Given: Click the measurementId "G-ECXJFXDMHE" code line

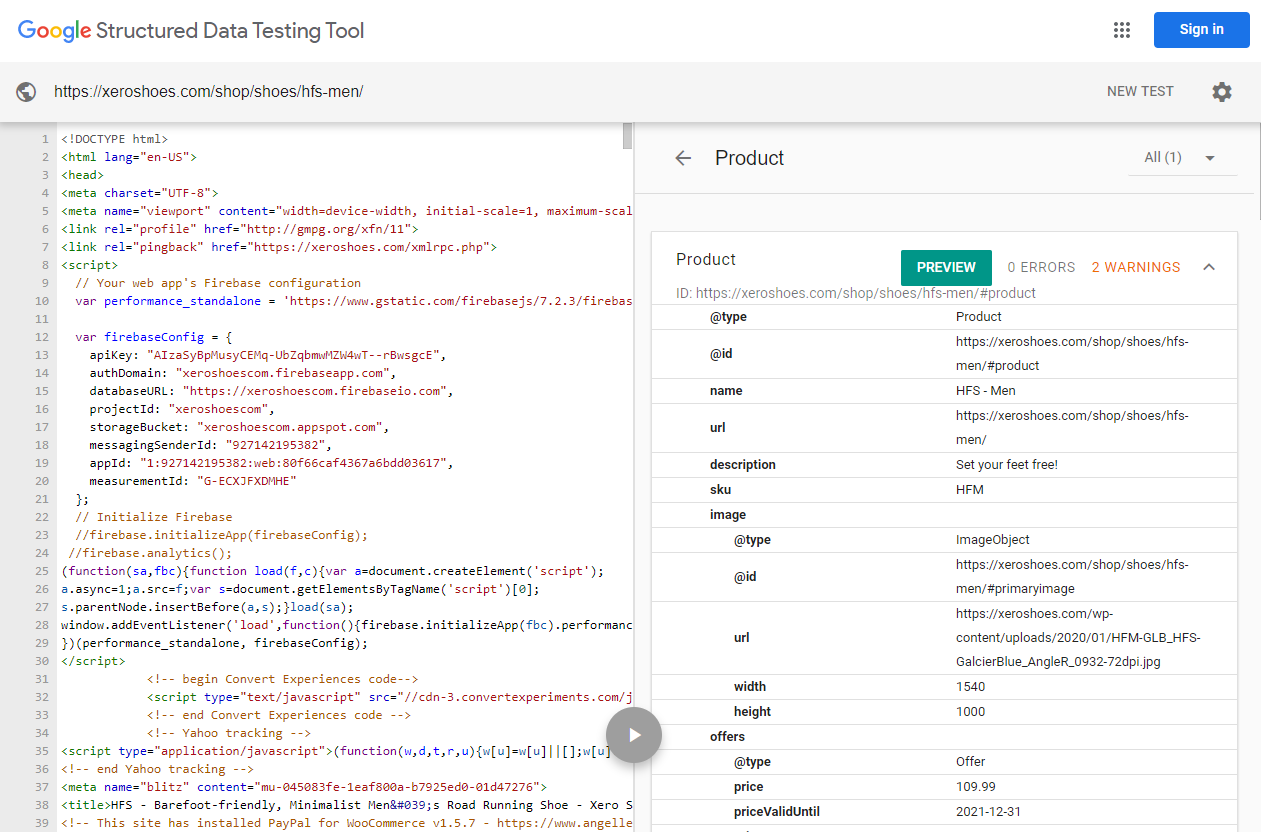Looking at the screenshot, I should tap(193, 481).
